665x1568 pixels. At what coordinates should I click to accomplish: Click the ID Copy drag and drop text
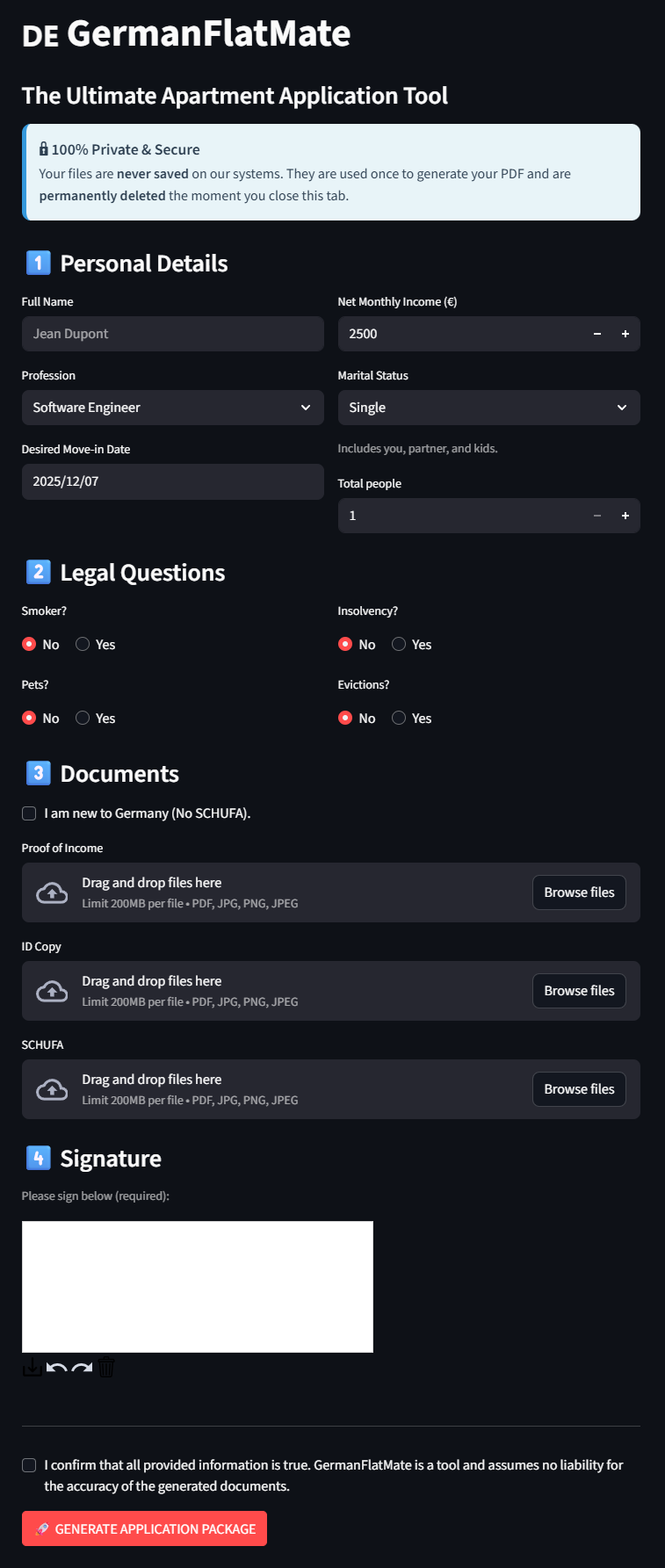coord(152,981)
